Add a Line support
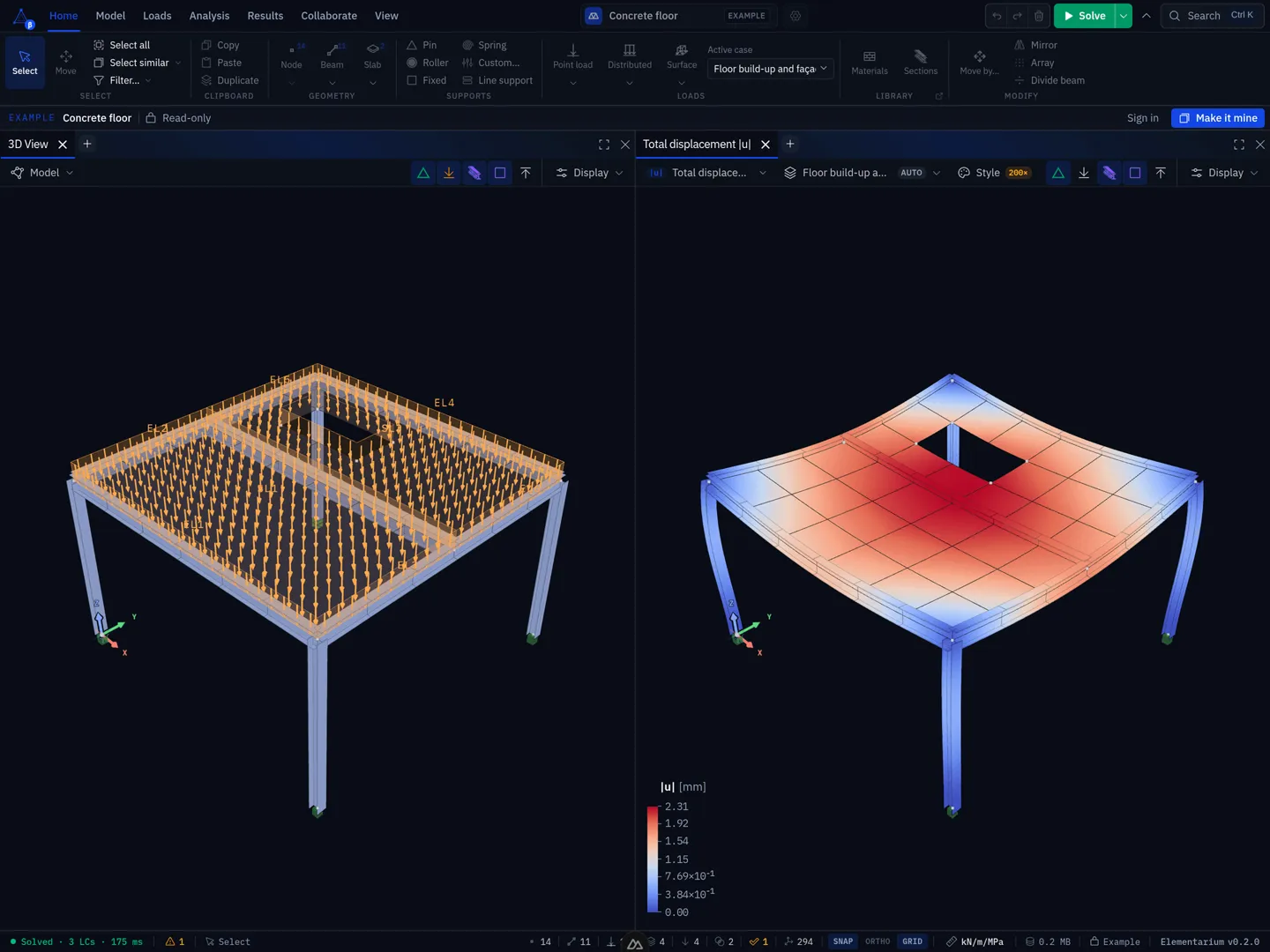The image size is (1270, 952). [x=497, y=80]
